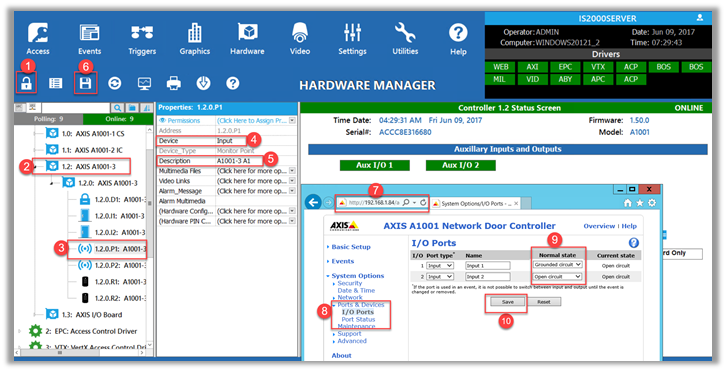Image resolution: width=726 pixels, height=372 pixels.
Task: Open Events in AXIS web menu
Action: (x=343, y=261)
